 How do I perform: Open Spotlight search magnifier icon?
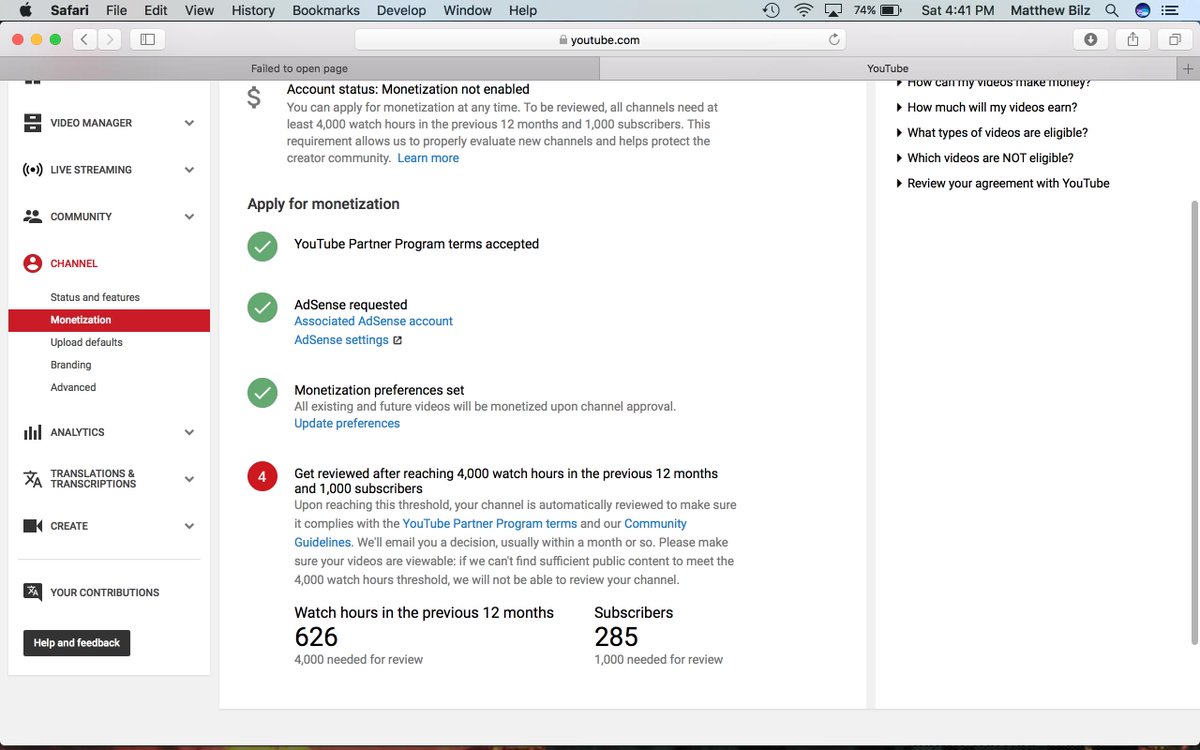[1114, 10]
